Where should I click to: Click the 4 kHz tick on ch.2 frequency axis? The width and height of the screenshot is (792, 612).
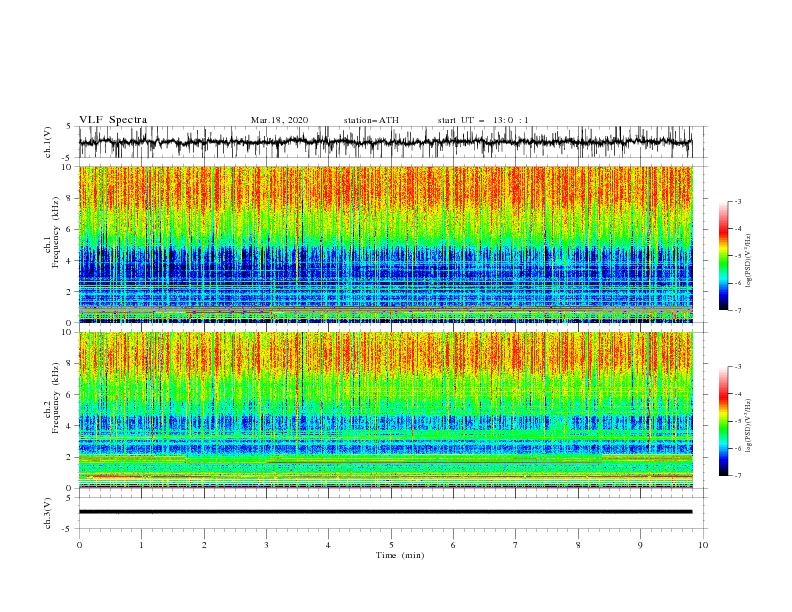pos(71,426)
